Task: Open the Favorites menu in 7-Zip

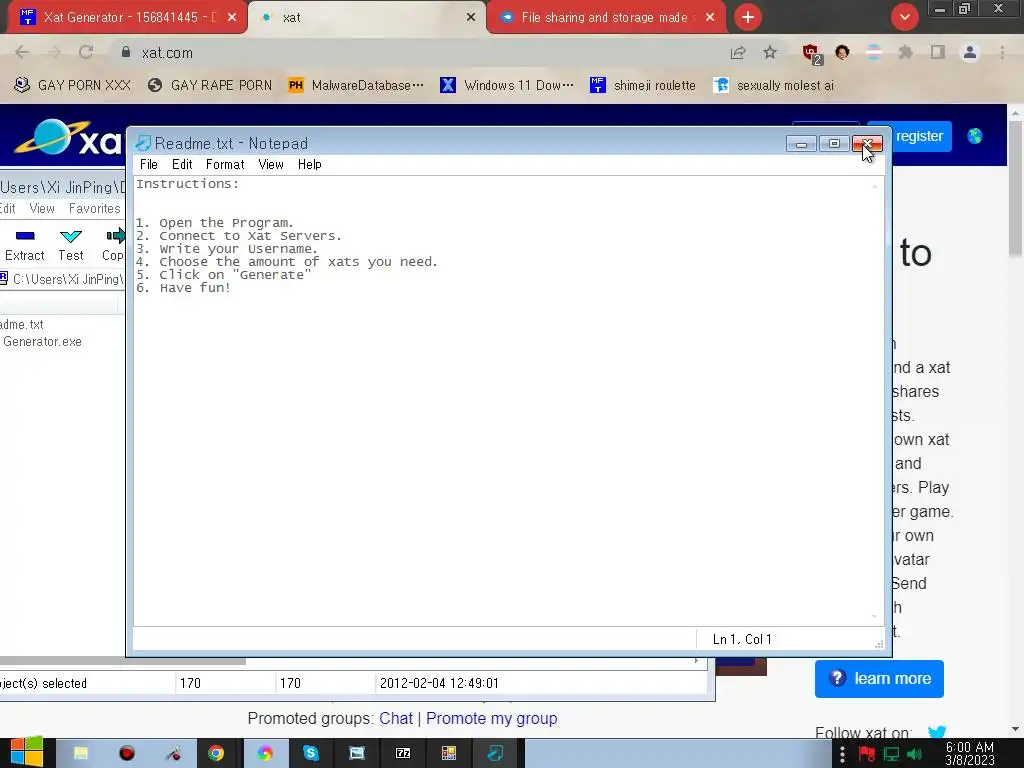Action: coord(95,208)
